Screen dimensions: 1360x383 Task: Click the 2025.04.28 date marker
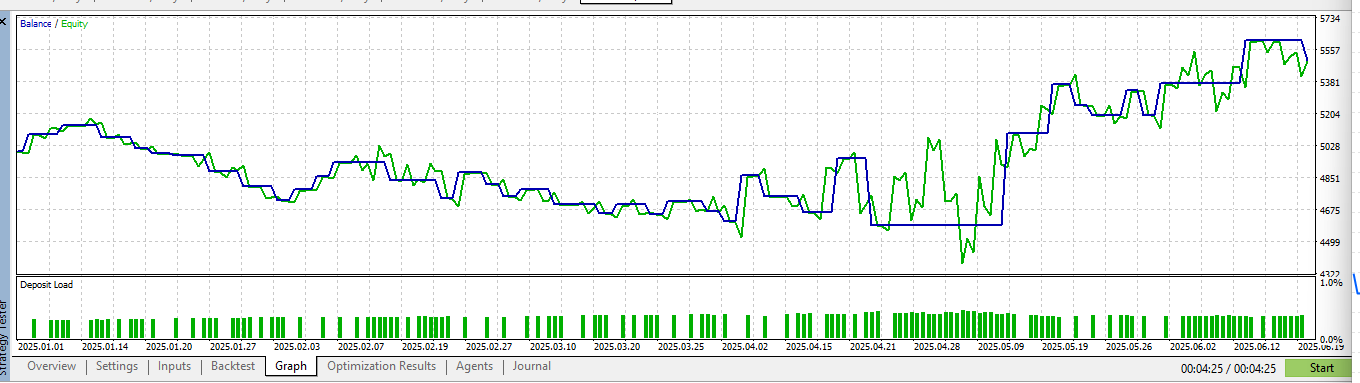click(941, 347)
